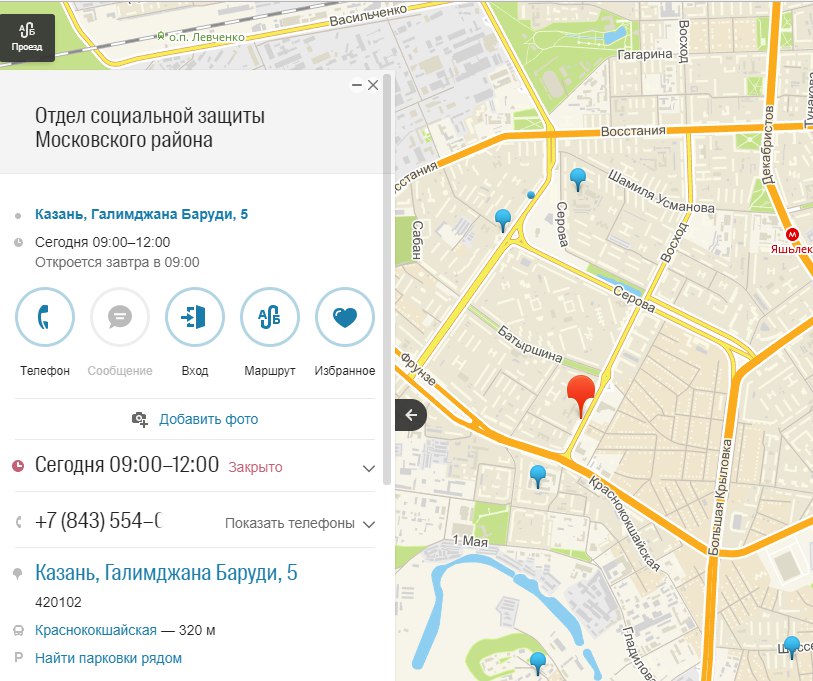Toggle Избранное to save the organization
Screen dimensions: 813x681
344,317
